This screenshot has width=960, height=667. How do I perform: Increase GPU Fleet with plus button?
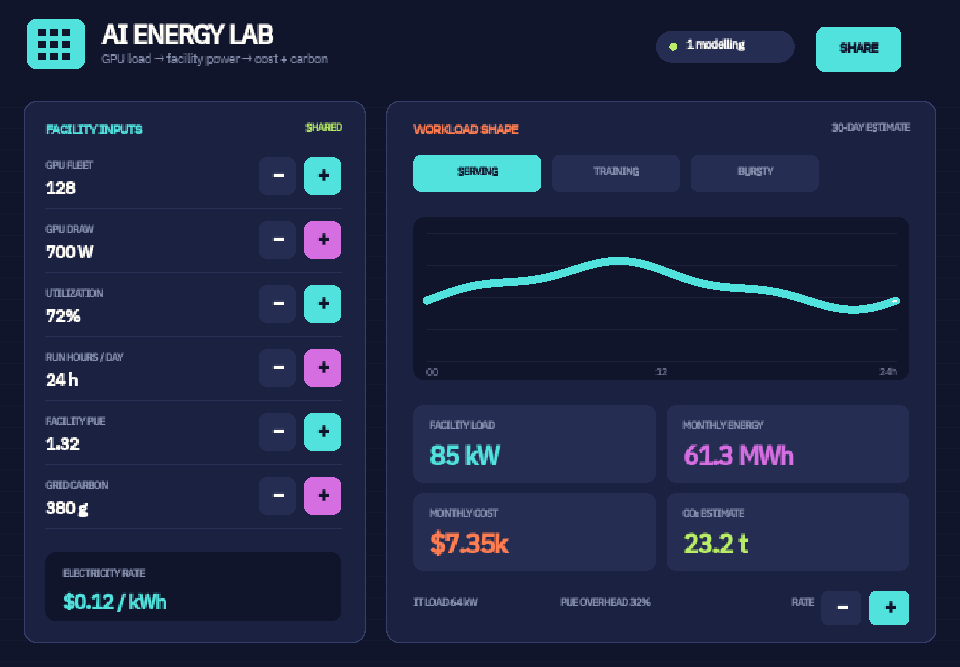point(323,176)
